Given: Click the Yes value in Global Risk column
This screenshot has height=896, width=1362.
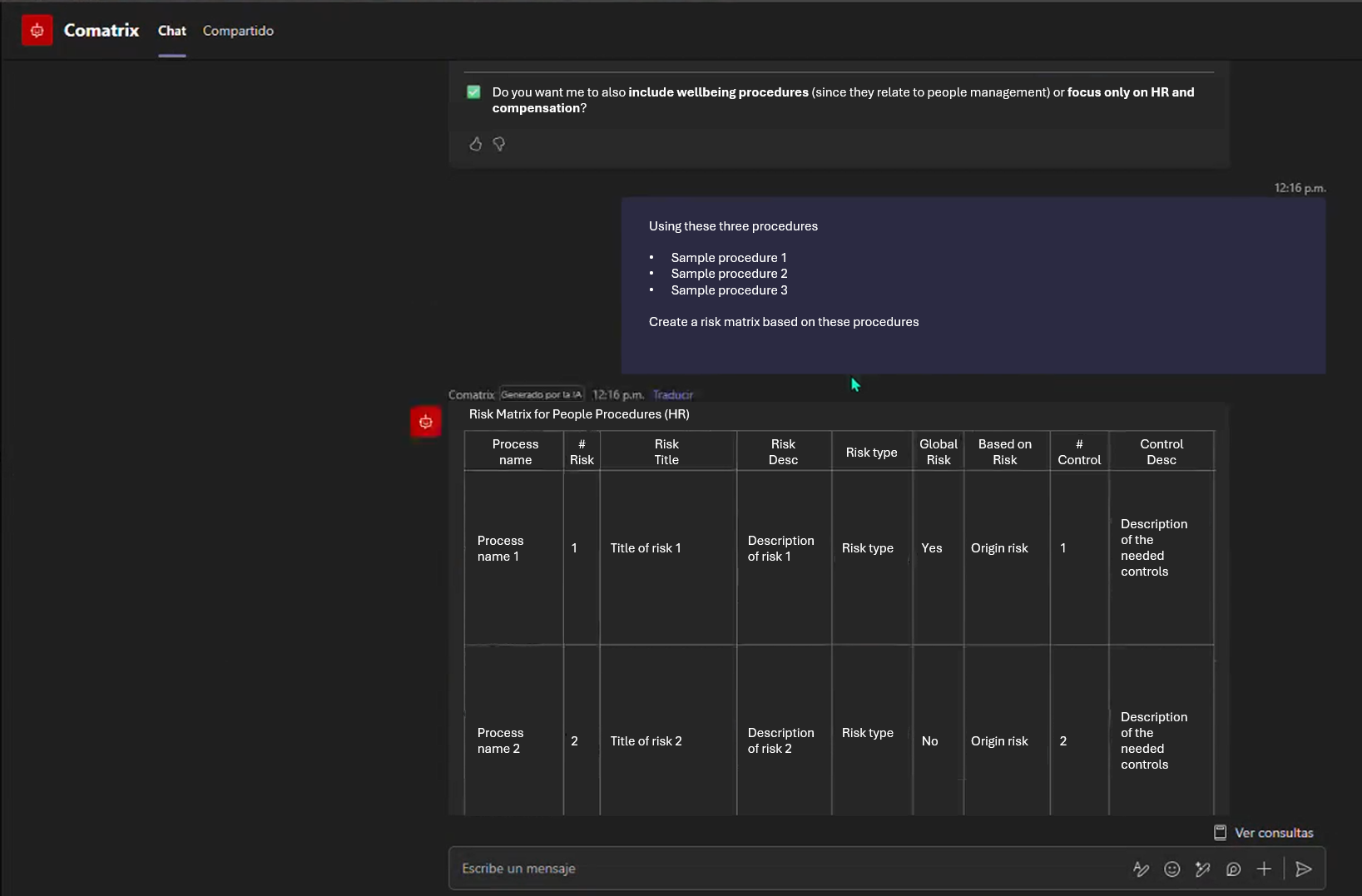Looking at the screenshot, I should (932, 548).
